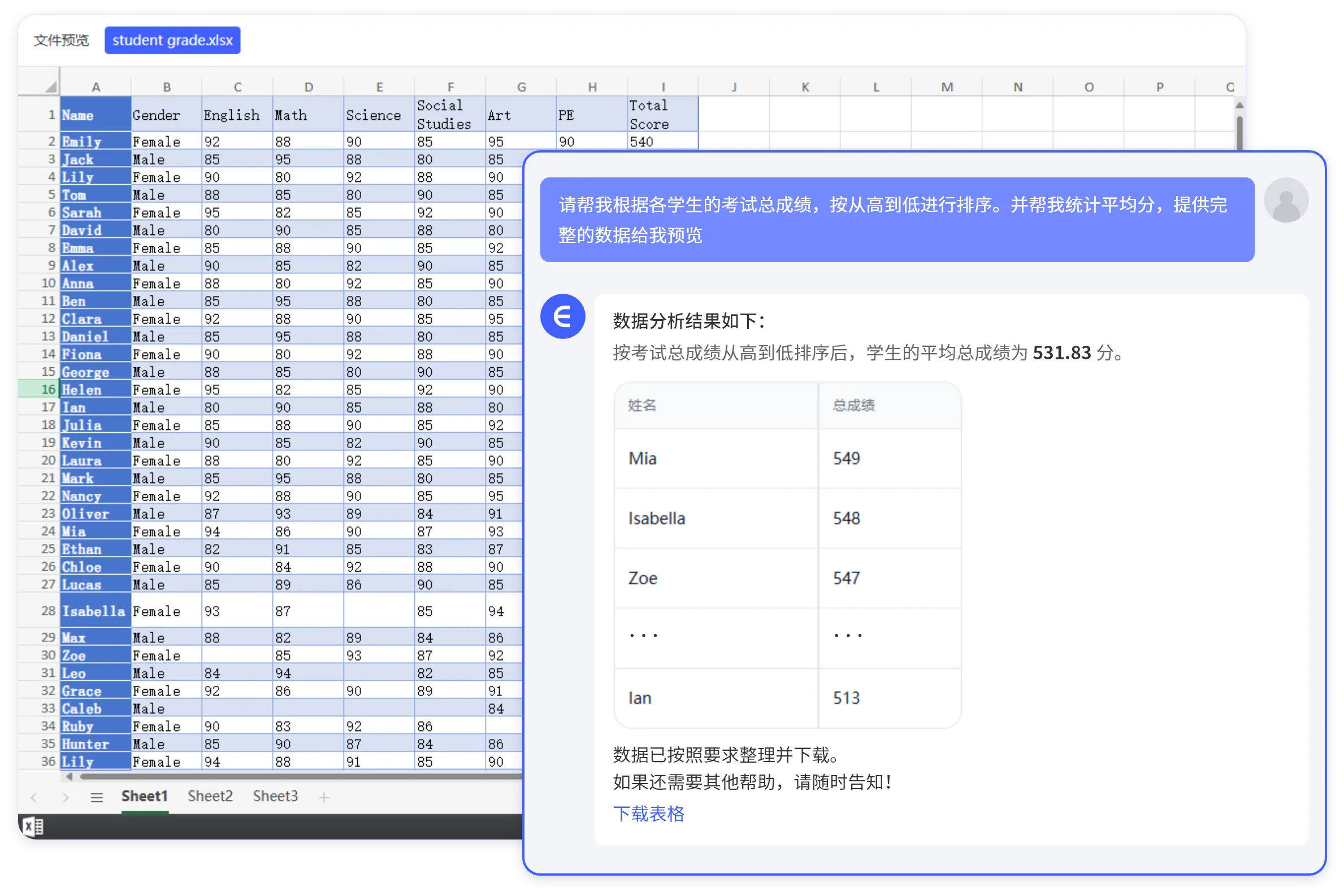This screenshot has width=1344, height=896.
Task: Select column header I (Total Score)
Action: pos(662,86)
